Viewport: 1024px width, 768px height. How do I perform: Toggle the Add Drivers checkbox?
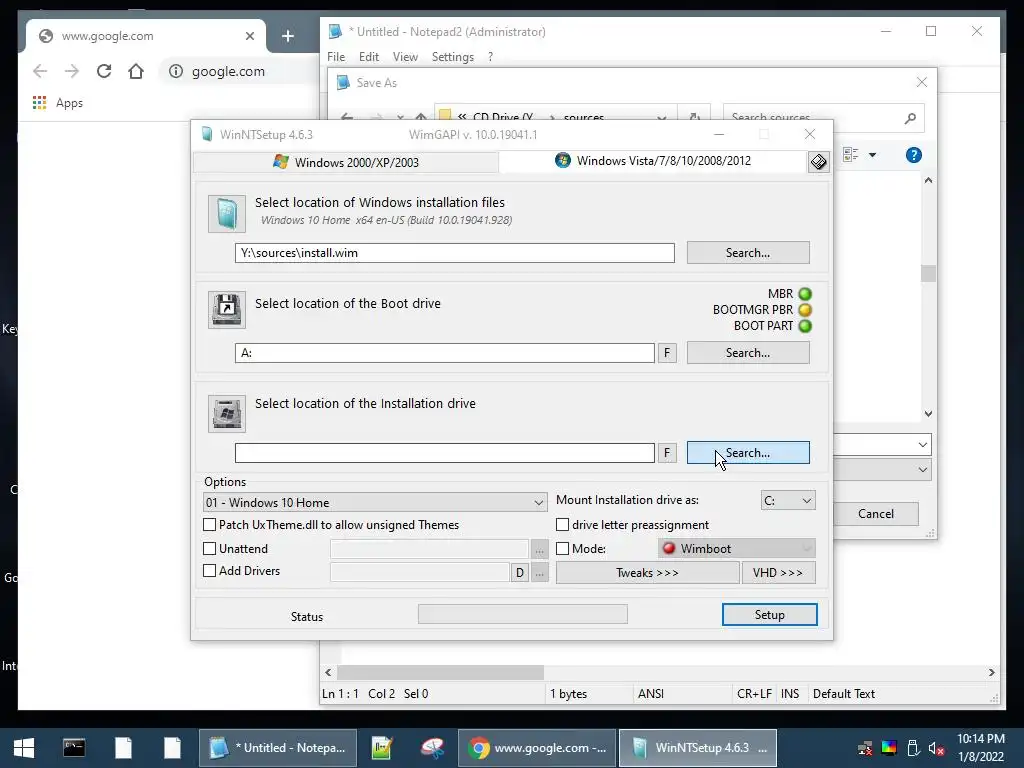click(x=210, y=571)
